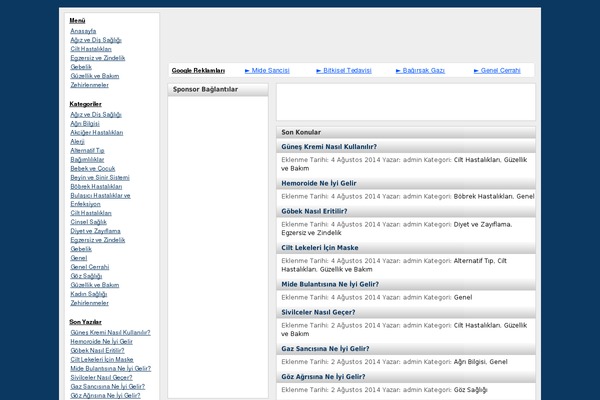Click the Bitkisel Tedavisi ad link
Image resolution: width=600 pixels, height=400 pixels.
344,70
